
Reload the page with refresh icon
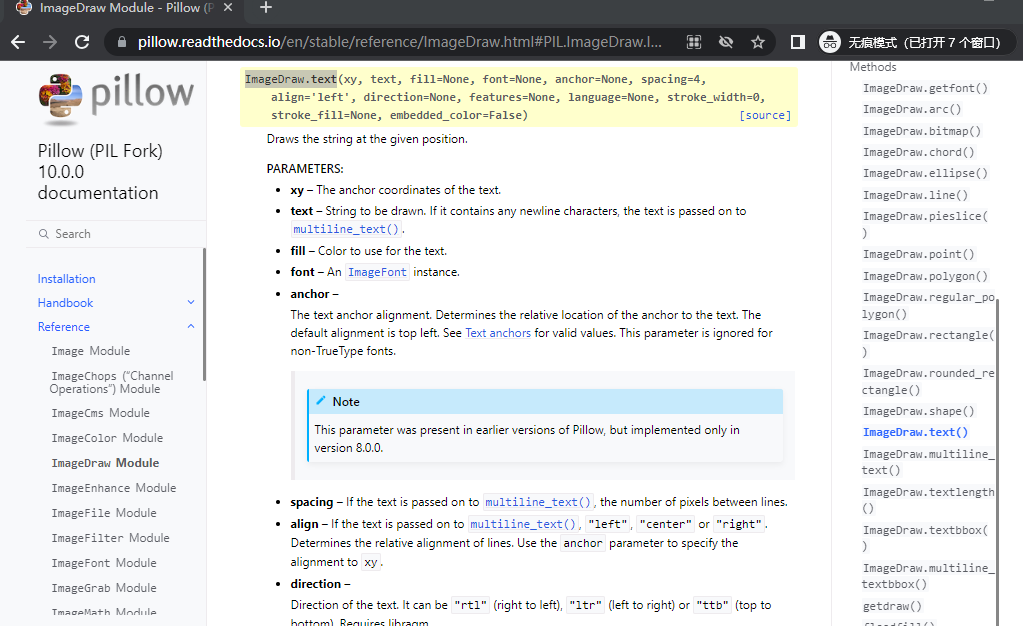[x=82, y=42]
